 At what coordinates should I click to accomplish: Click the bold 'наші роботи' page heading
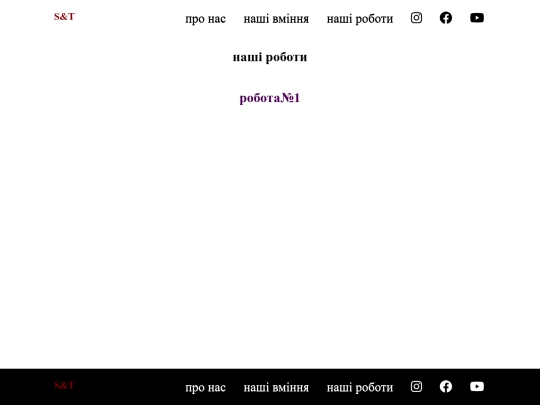(270, 57)
